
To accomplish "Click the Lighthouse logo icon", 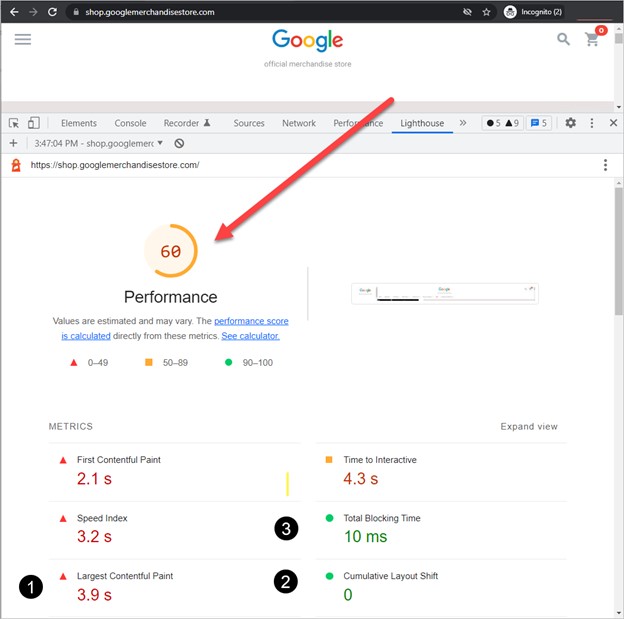I will [16, 165].
